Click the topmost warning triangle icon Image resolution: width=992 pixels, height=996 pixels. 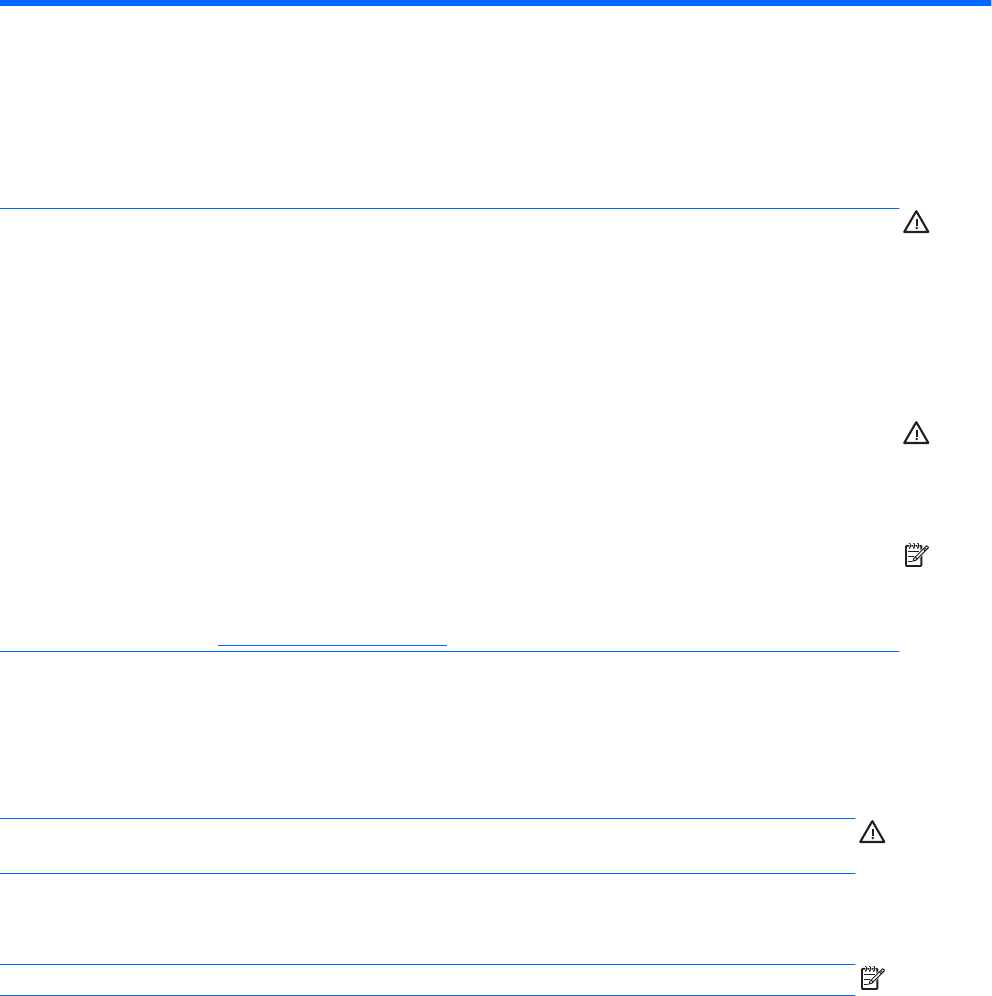tap(915, 222)
